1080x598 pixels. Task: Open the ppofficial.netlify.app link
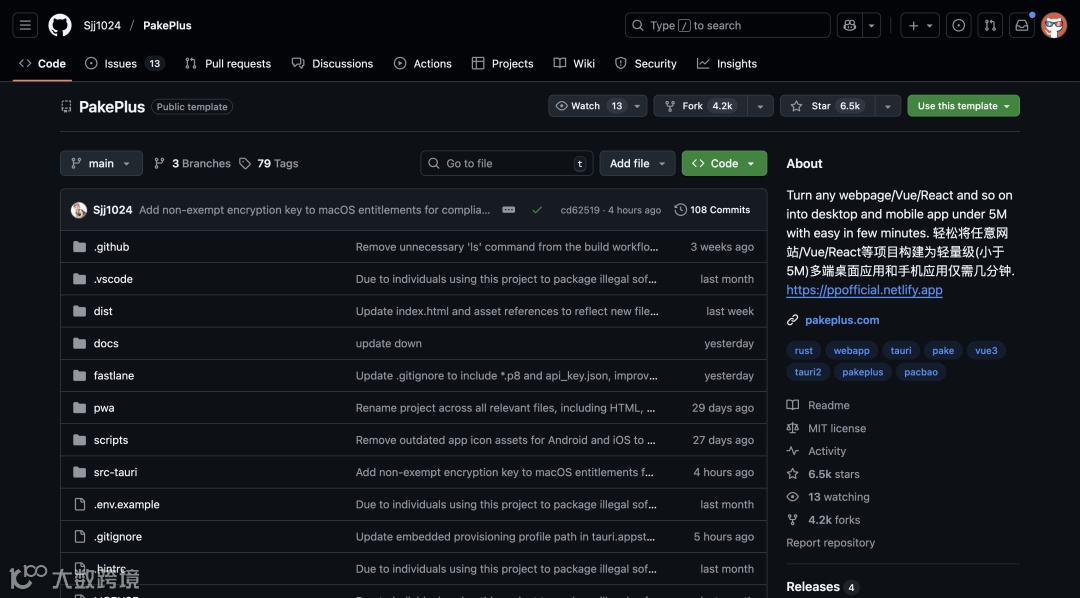coord(864,290)
